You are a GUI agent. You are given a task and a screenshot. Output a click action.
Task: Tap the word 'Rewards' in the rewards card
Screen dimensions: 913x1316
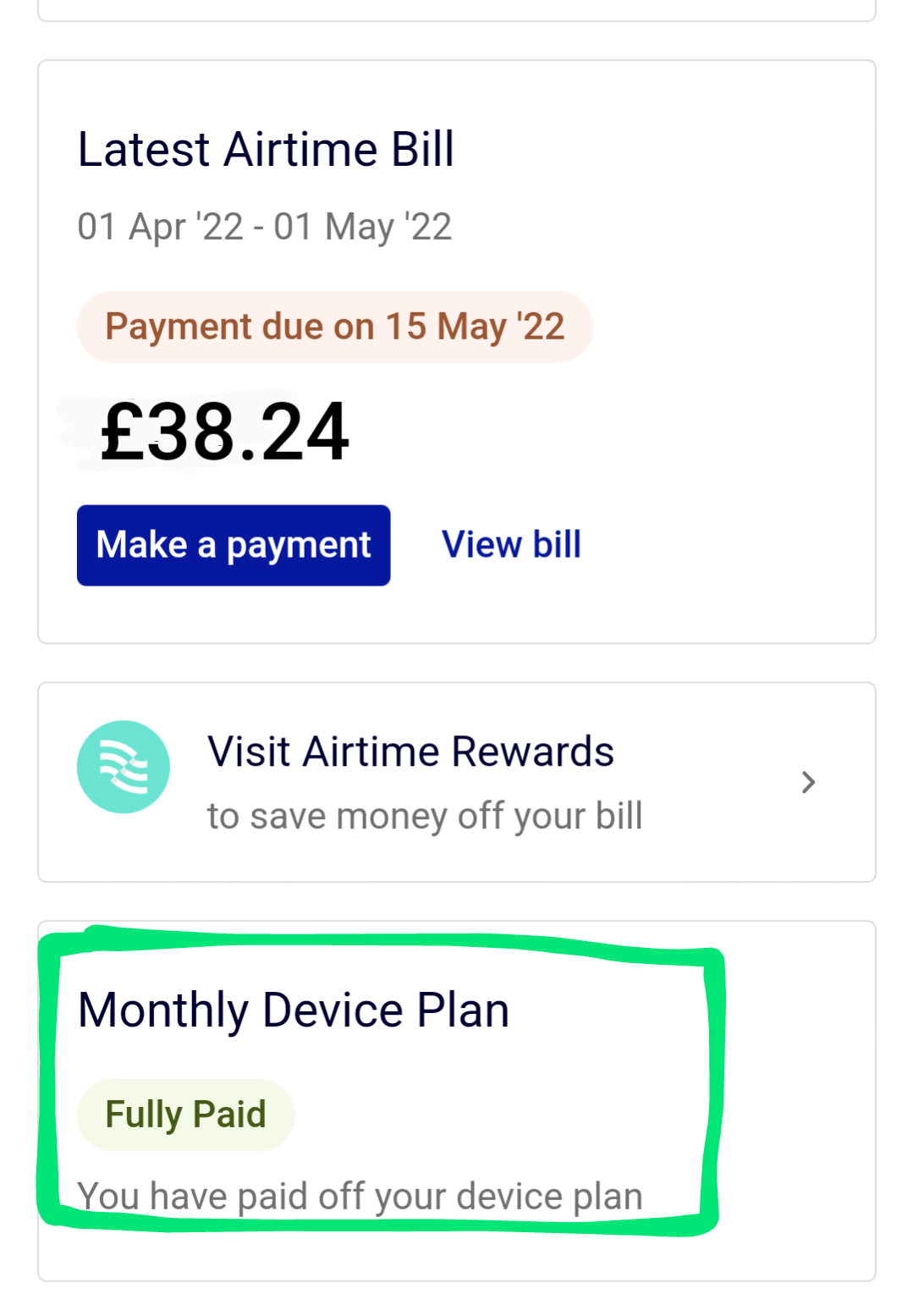[532, 752]
